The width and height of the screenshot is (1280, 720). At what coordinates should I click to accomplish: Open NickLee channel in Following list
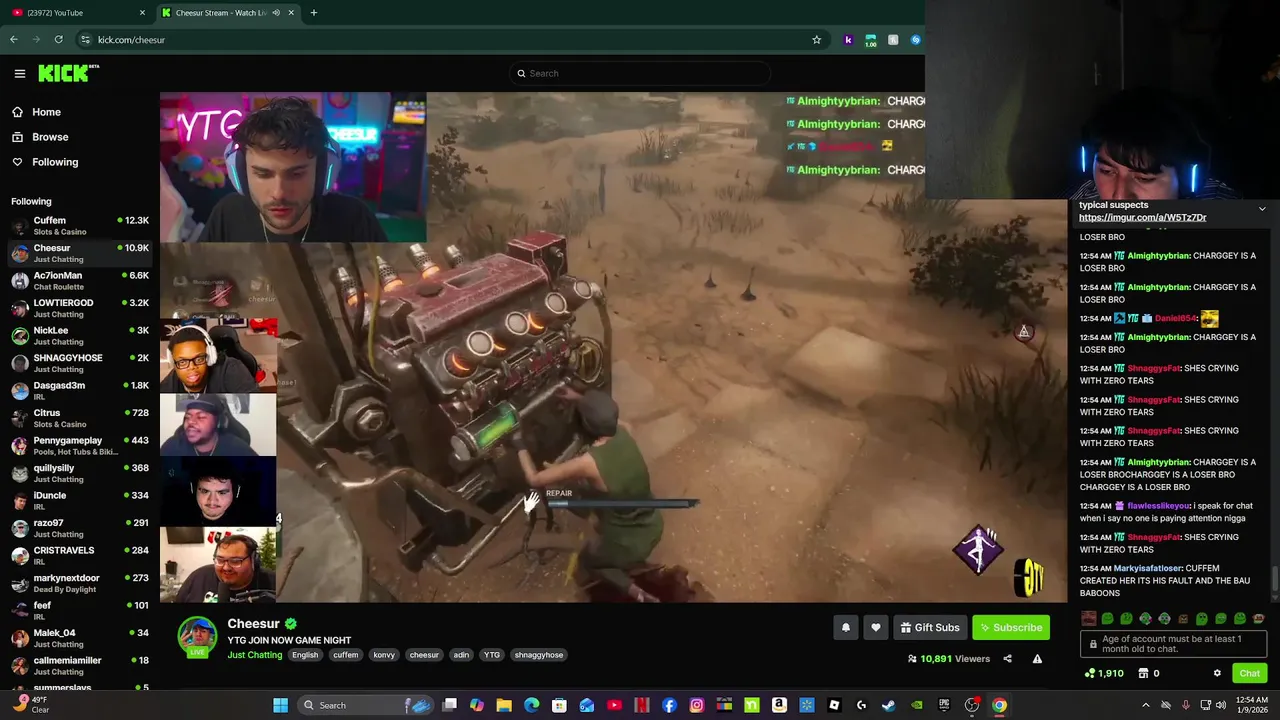pos(80,336)
